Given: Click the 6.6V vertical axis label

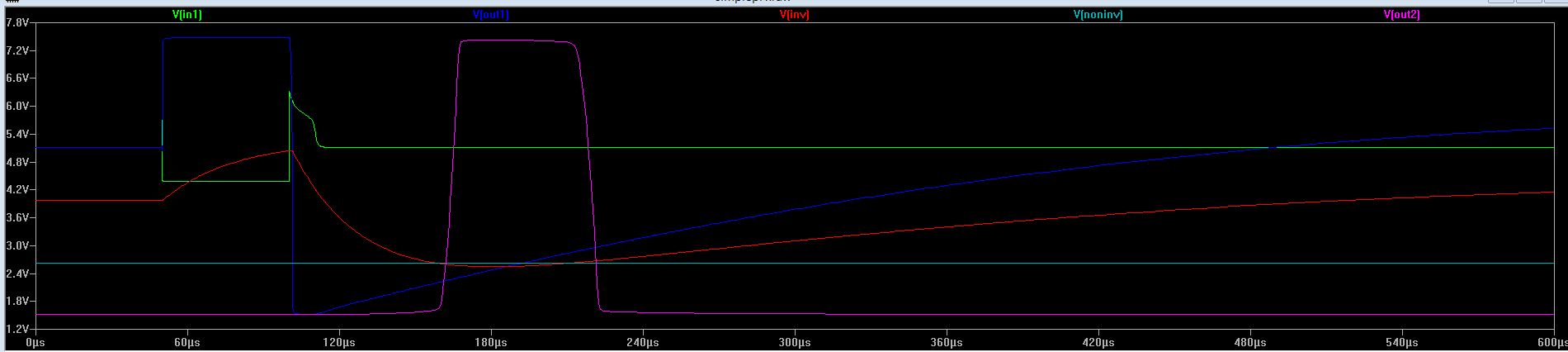Looking at the screenshot, I should click(x=17, y=78).
